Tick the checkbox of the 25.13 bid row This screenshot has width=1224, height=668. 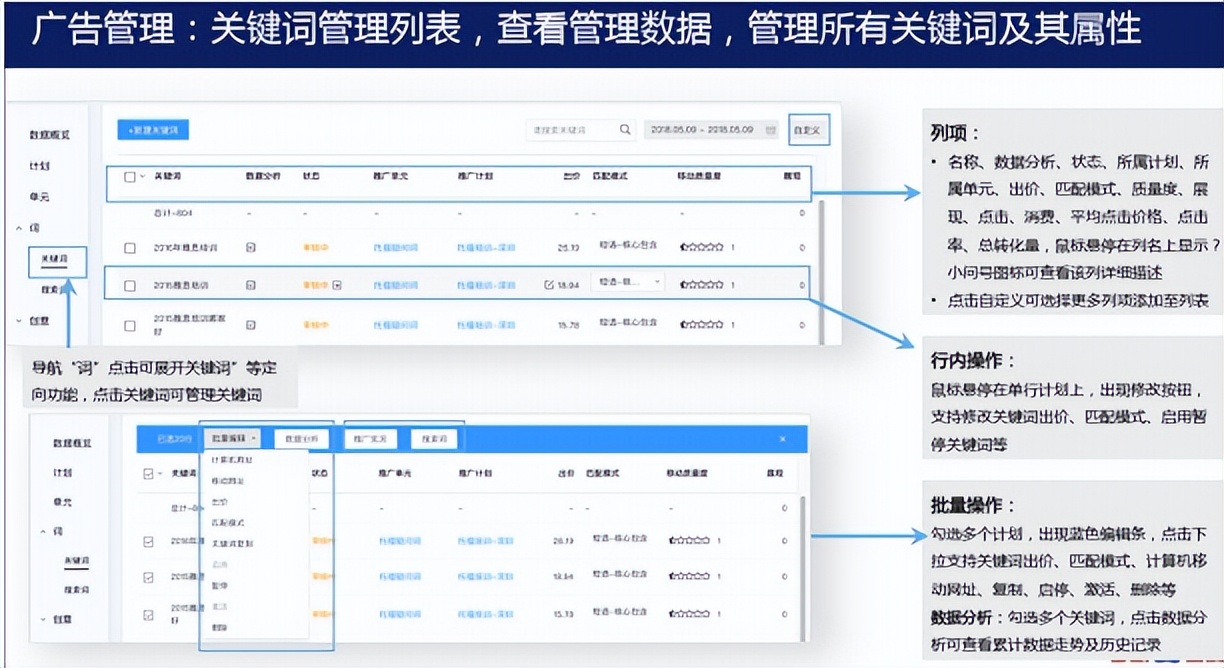click(130, 247)
